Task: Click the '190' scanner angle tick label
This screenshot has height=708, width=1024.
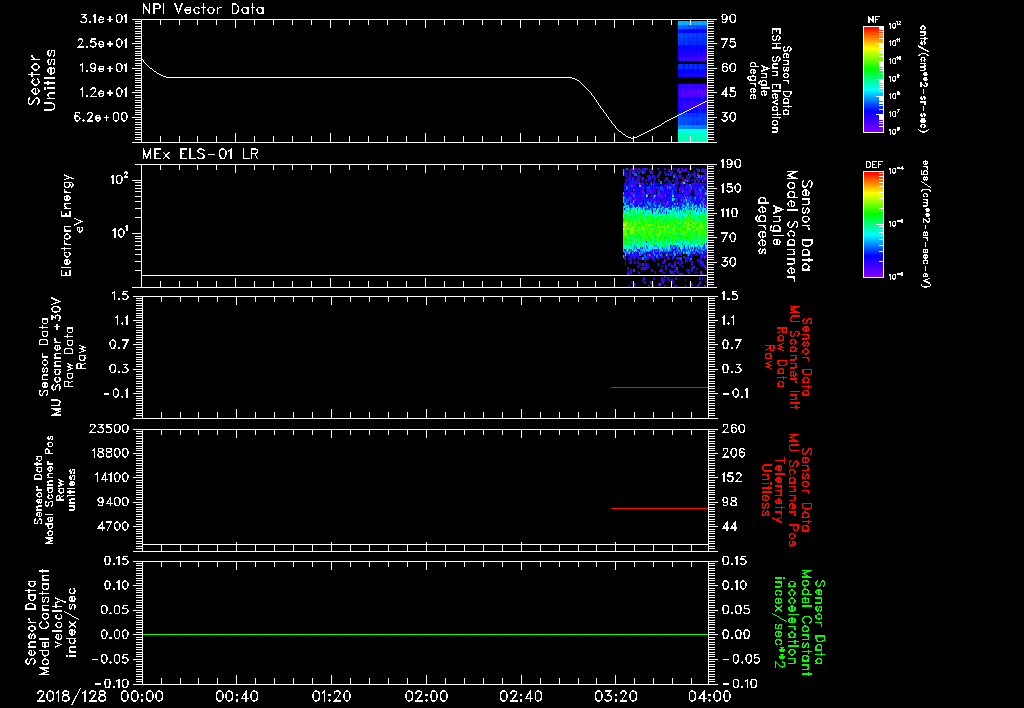Action: pyautogui.click(x=733, y=164)
